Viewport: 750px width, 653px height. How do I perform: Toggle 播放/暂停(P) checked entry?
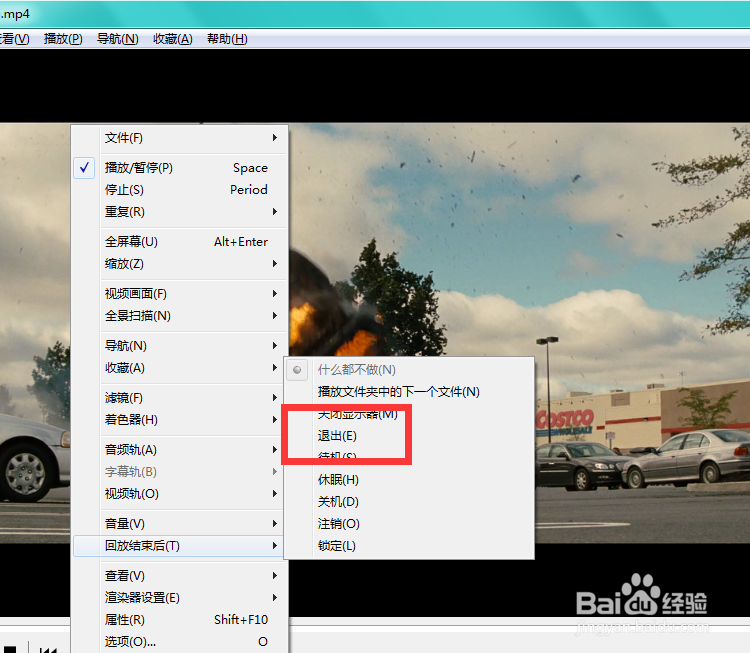click(x=180, y=168)
